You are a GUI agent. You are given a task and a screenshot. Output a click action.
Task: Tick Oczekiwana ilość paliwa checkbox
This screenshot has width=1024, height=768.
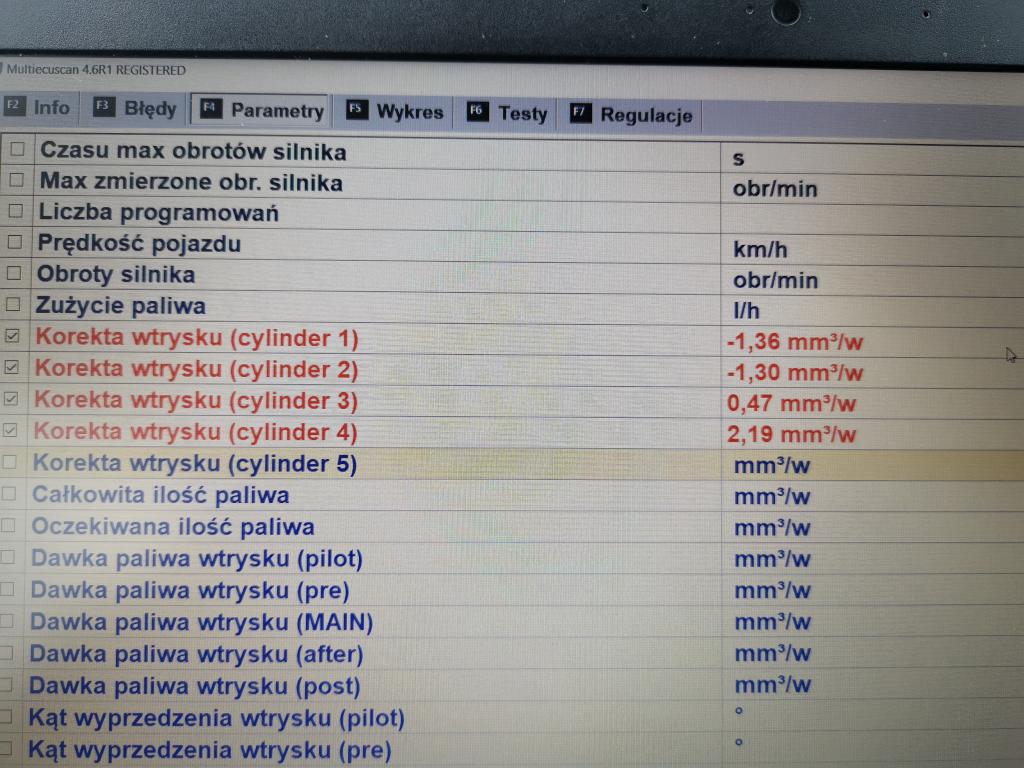point(8,525)
